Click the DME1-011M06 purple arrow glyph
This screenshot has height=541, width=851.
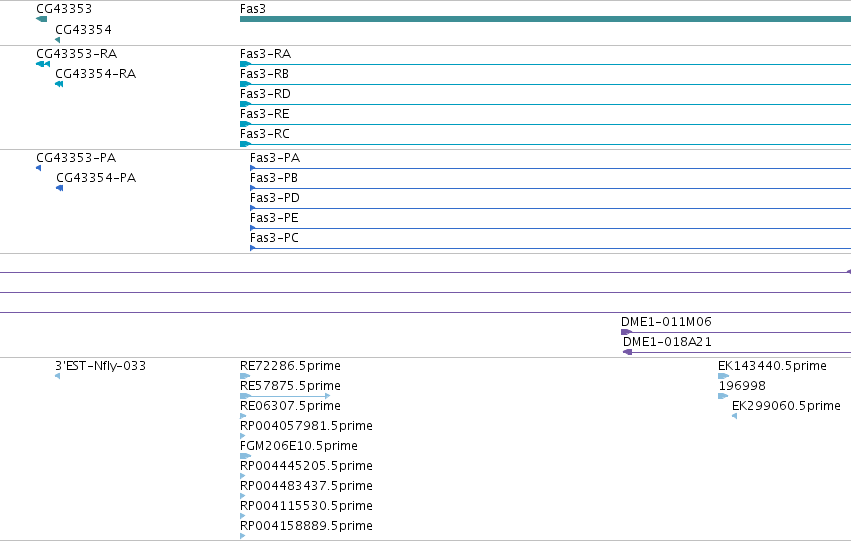[x=626, y=332]
